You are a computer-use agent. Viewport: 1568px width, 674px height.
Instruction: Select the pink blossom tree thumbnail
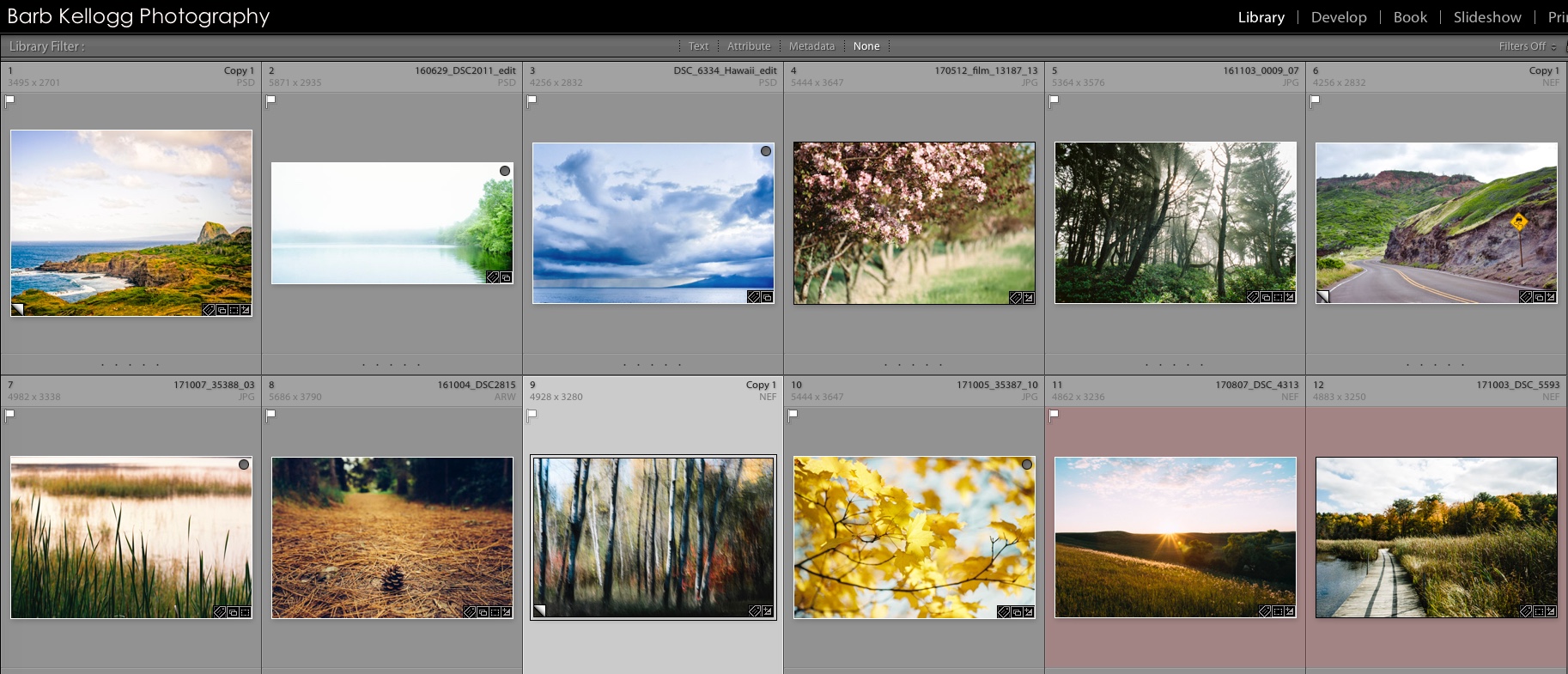[x=915, y=223]
